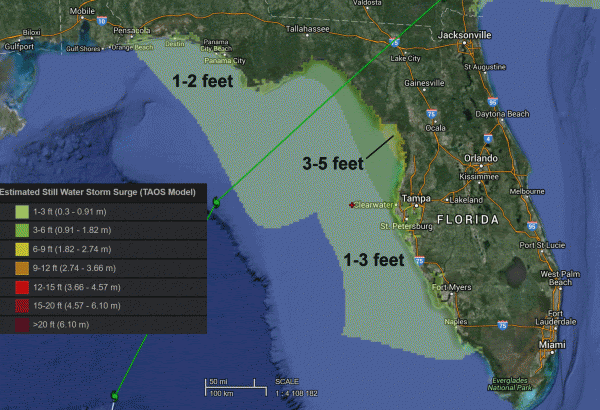Click the I-75 shield east of Naples

(x=502, y=325)
